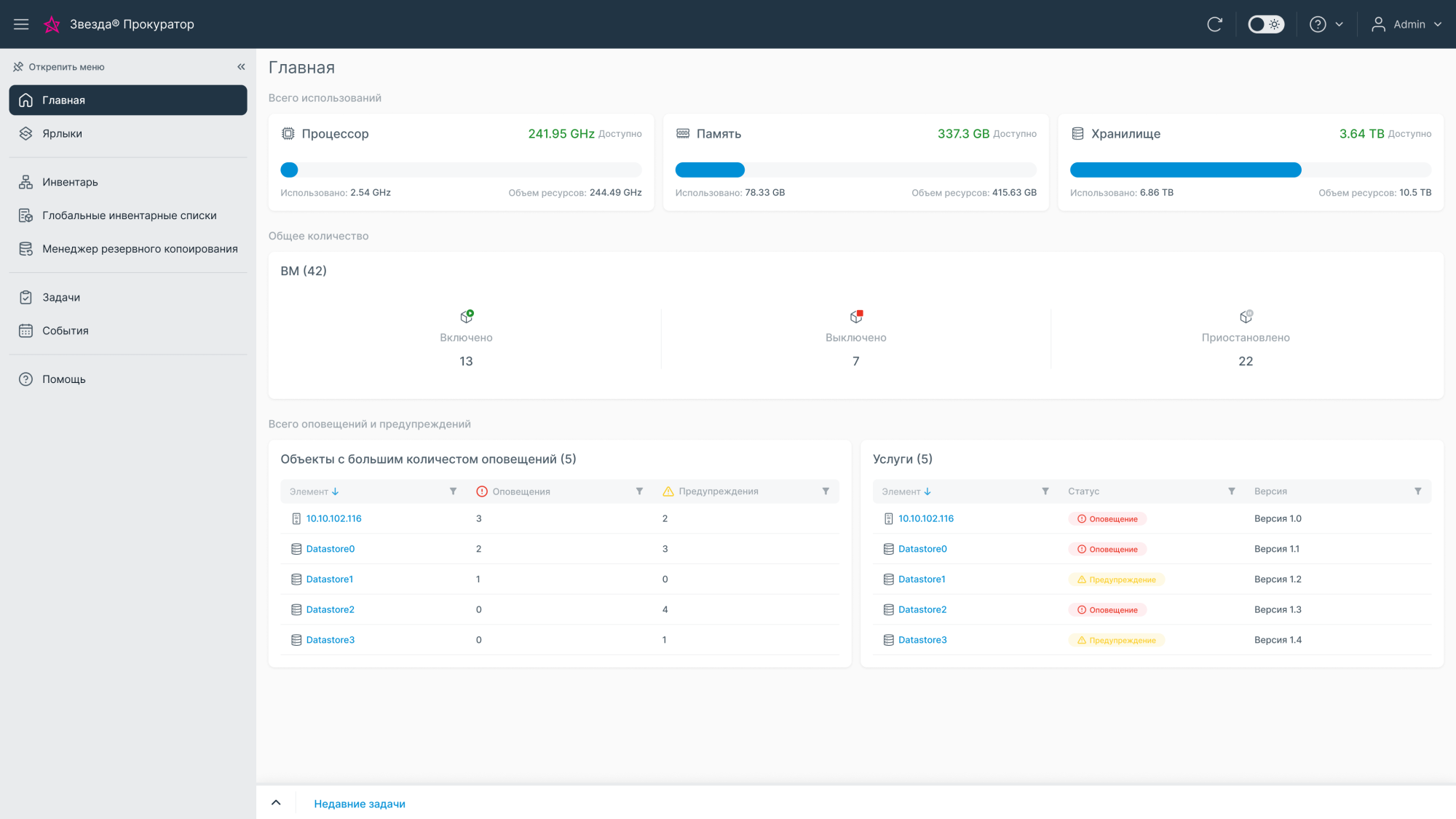The height and width of the screenshot is (819, 1456).
Task: Collapse sidebar with double-chevron button
Action: [x=241, y=67]
